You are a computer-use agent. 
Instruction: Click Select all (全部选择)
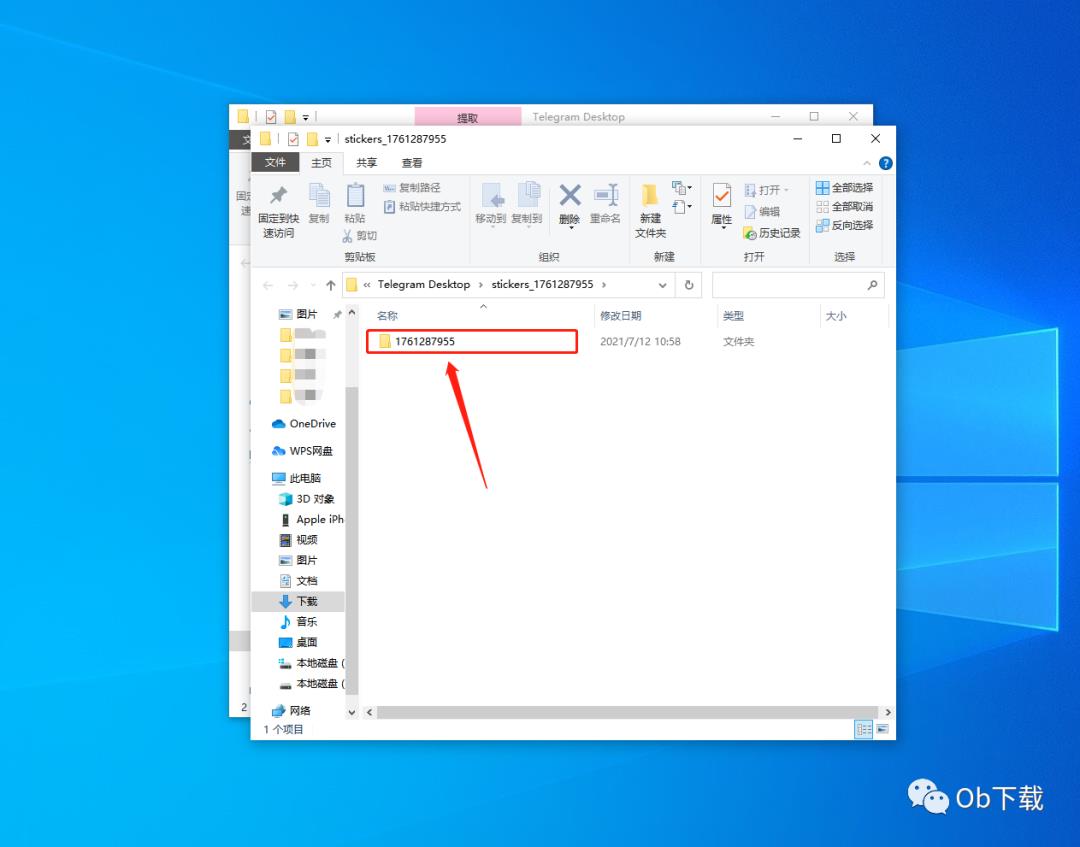click(x=844, y=187)
